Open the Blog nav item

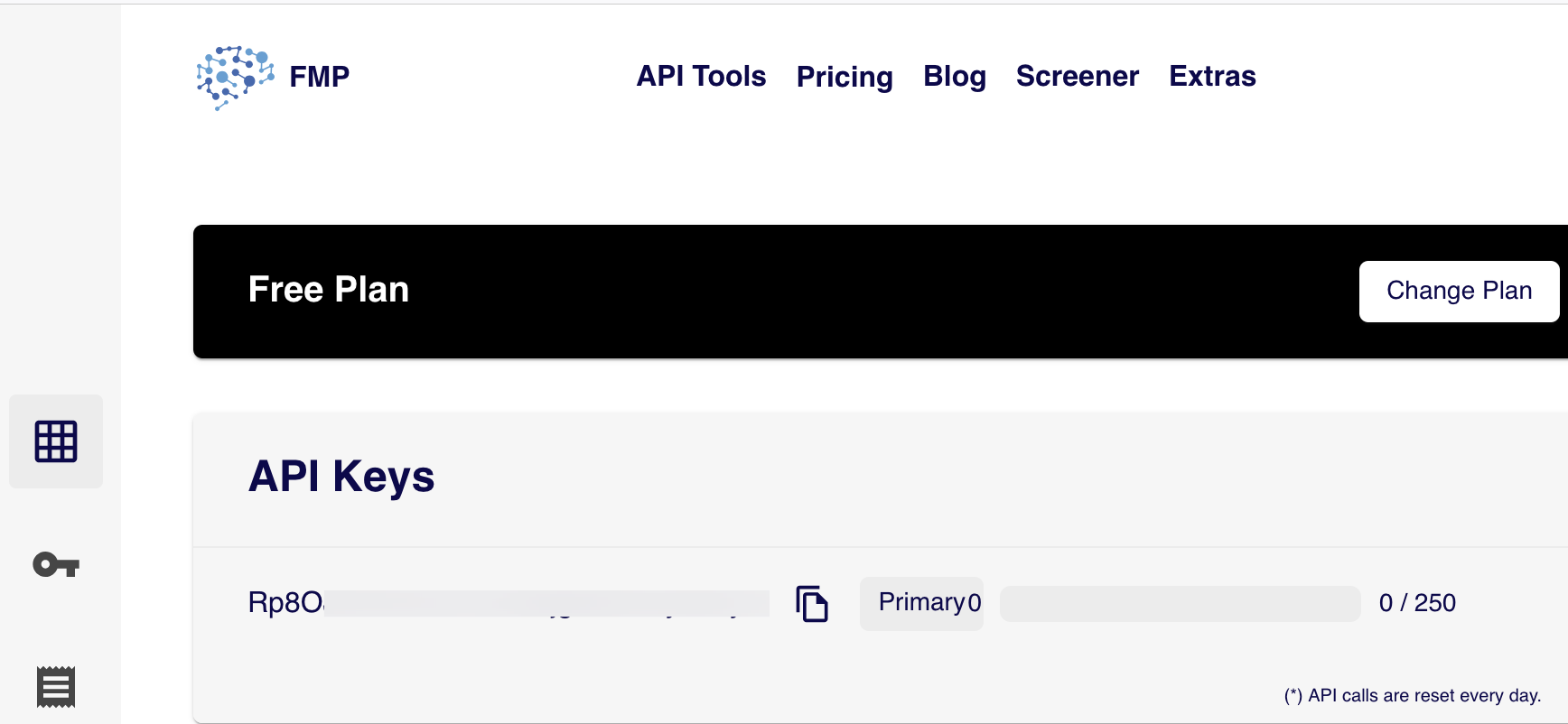(x=954, y=77)
